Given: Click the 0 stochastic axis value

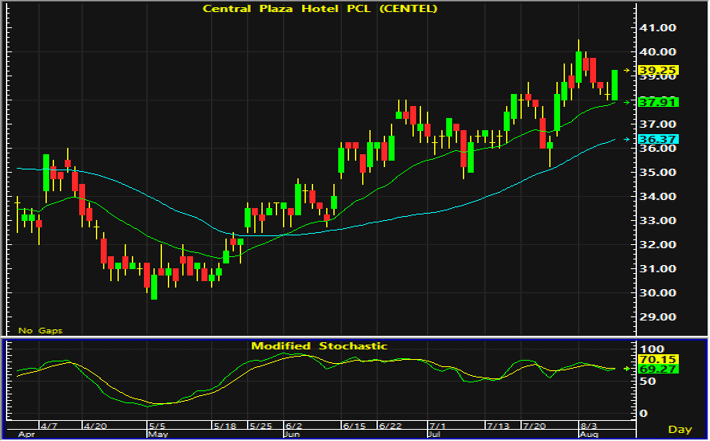Looking at the screenshot, I should (x=645, y=413).
